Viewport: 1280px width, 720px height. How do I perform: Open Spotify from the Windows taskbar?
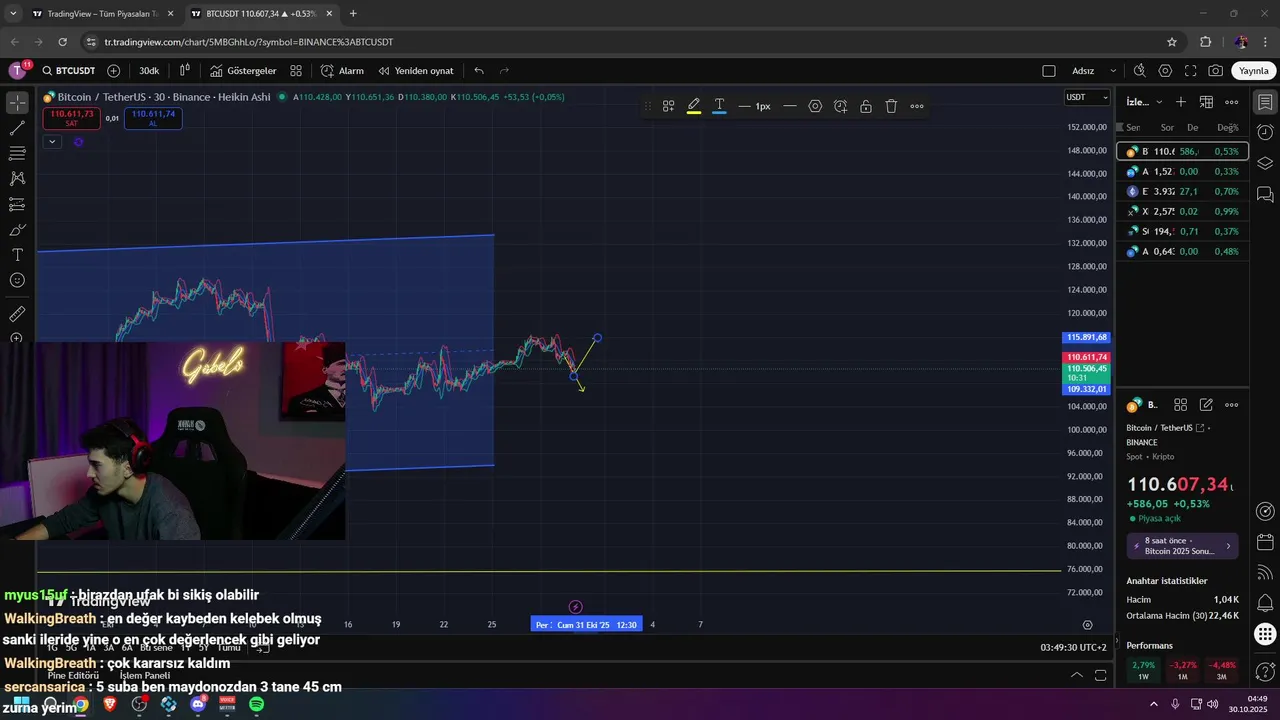[x=257, y=704]
